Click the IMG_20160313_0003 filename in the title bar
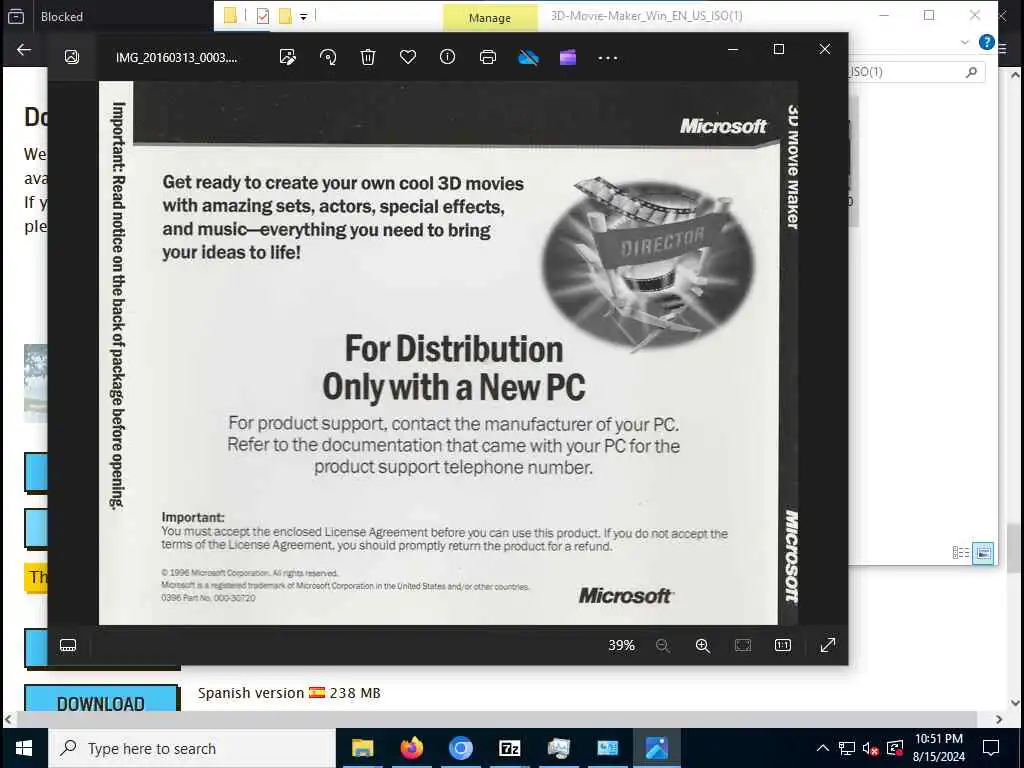The width and height of the screenshot is (1024, 768). 176,57
